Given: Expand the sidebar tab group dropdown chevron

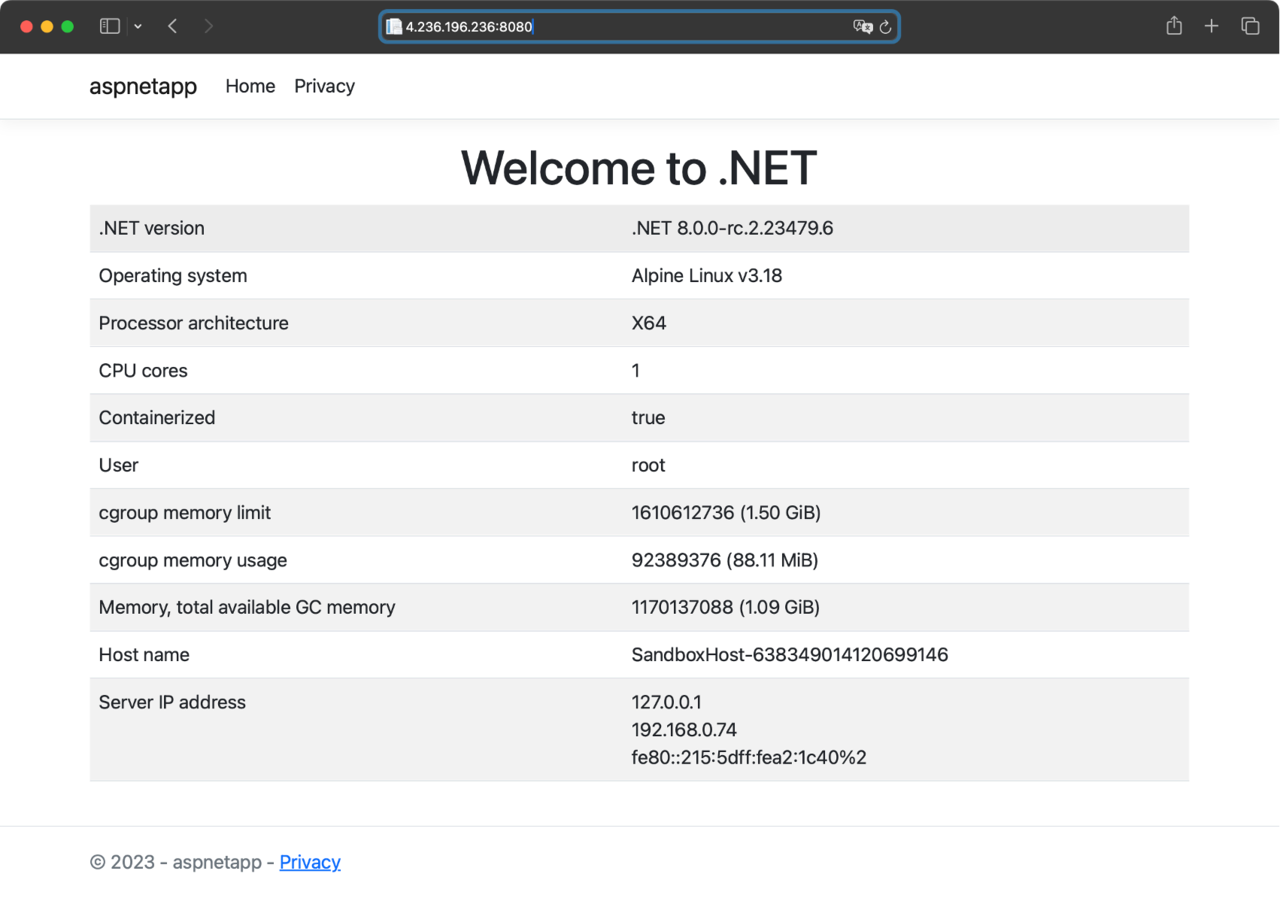Looking at the screenshot, I should coord(138,27).
